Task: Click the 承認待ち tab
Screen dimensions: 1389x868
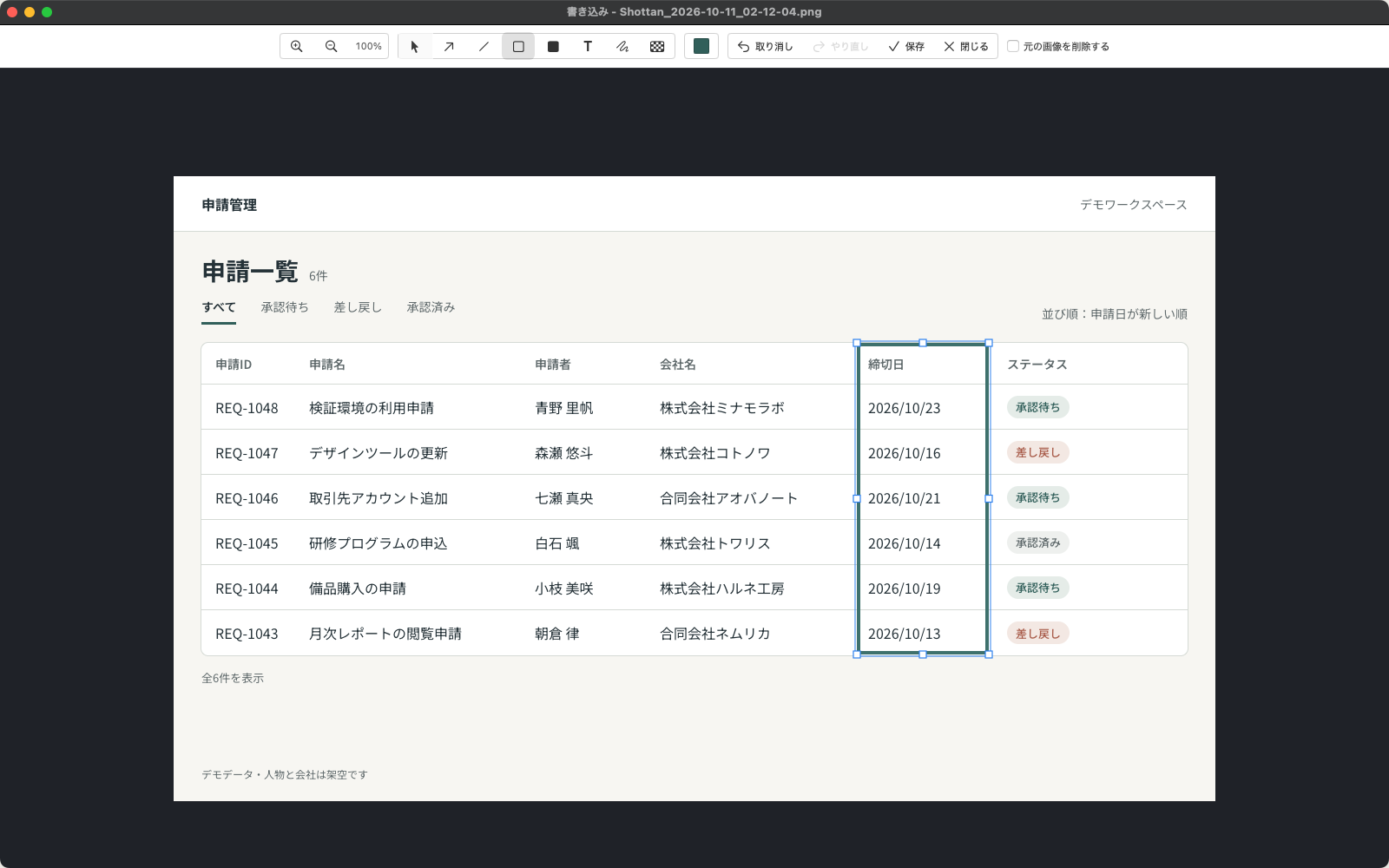Action: [x=285, y=307]
